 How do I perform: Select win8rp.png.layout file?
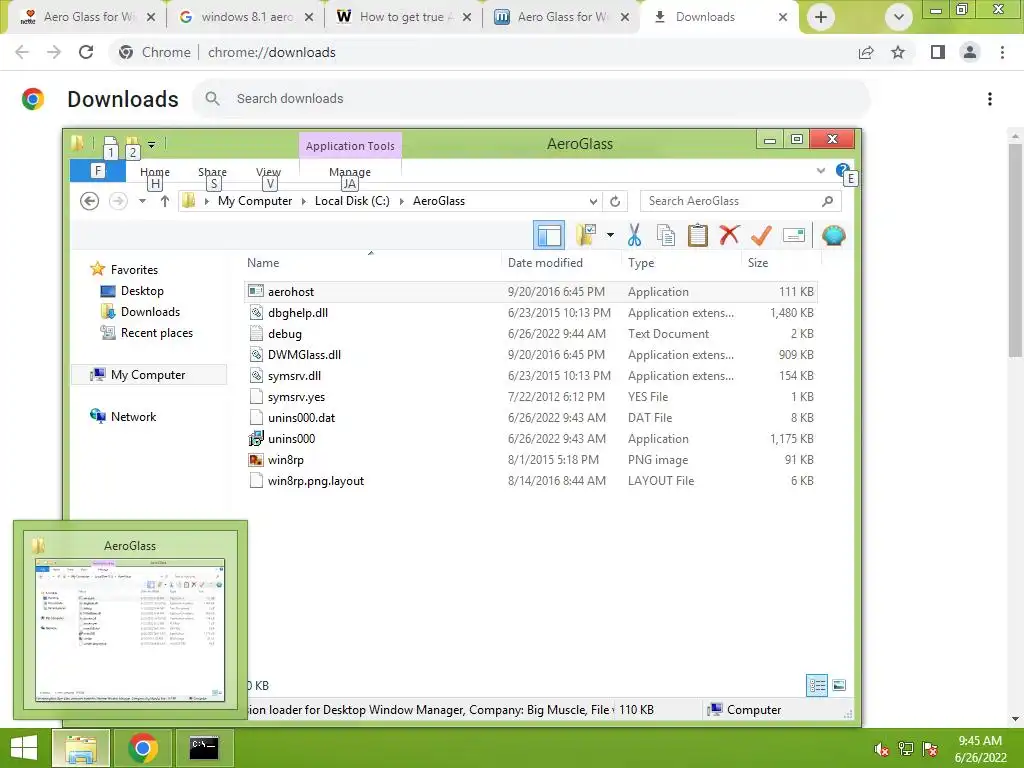click(x=530, y=481)
